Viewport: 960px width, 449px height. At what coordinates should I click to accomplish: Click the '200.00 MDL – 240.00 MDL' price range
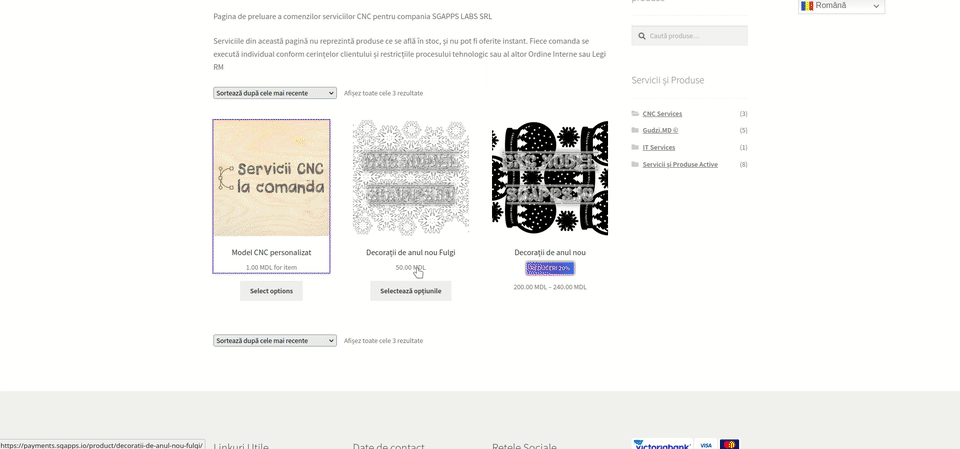click(x=550, y=287)
